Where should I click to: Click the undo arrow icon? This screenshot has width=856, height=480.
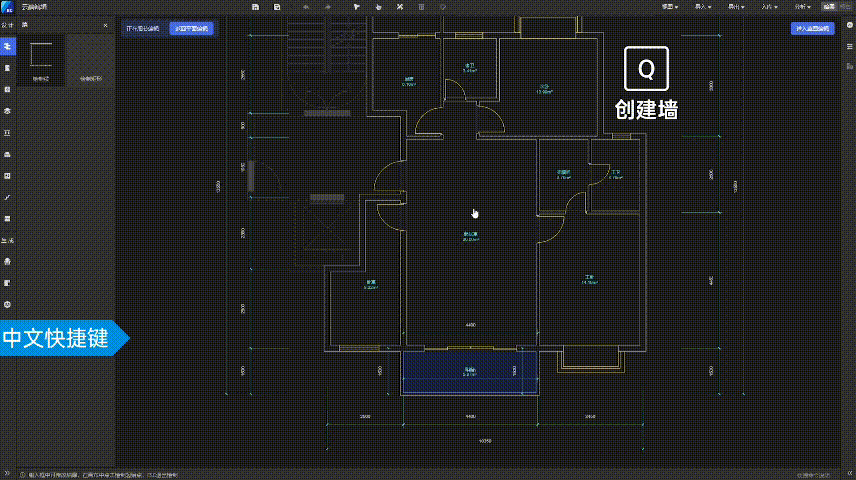306,7
